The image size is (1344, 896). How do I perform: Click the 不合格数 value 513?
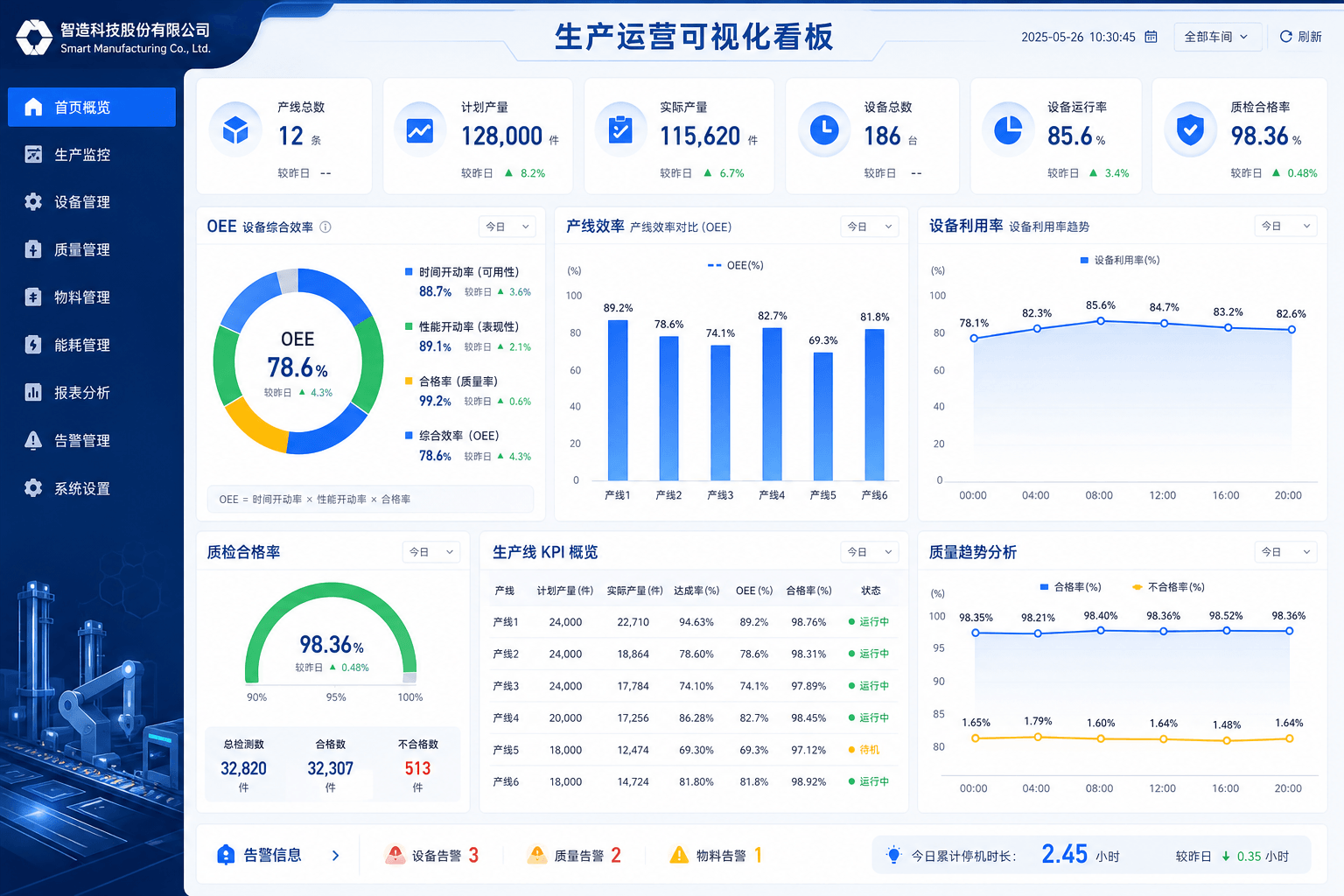[417, 768]
